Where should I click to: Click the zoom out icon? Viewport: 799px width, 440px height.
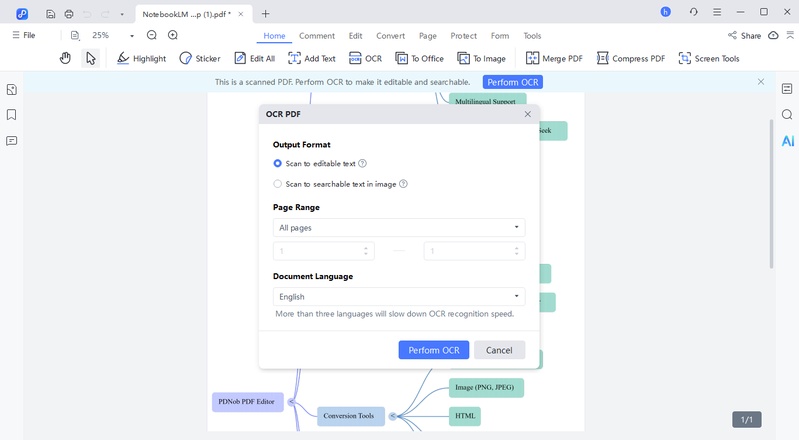pyautogui.click(x=152, y=35)
